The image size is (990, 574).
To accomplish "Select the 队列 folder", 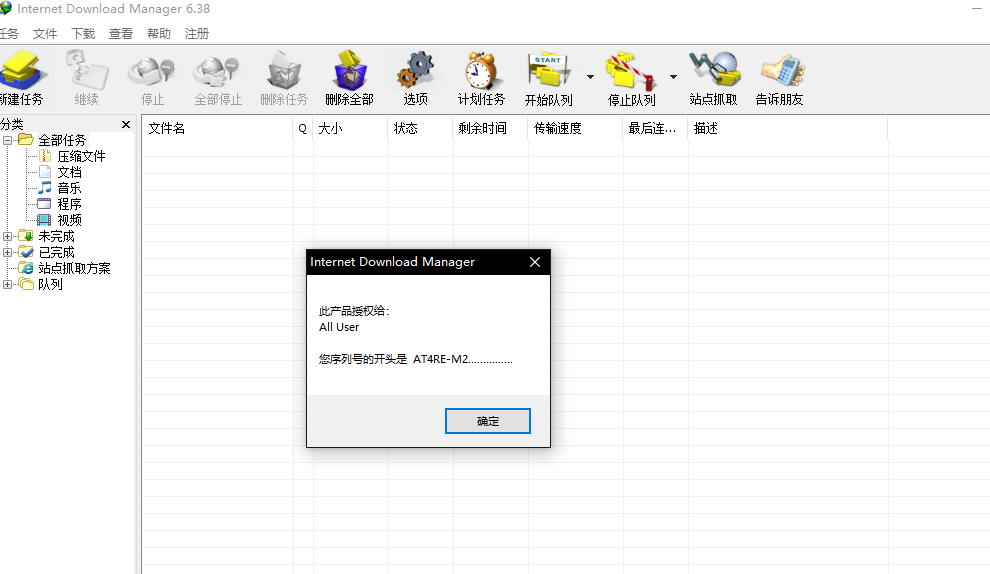I will pos(51,284).
